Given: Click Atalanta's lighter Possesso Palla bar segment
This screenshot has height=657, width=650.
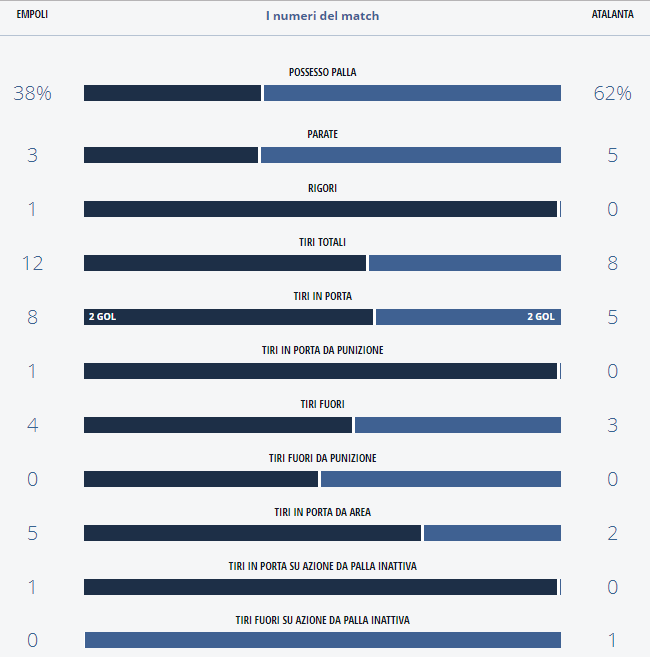Looking at the screenshot, I should click(411, 93).
